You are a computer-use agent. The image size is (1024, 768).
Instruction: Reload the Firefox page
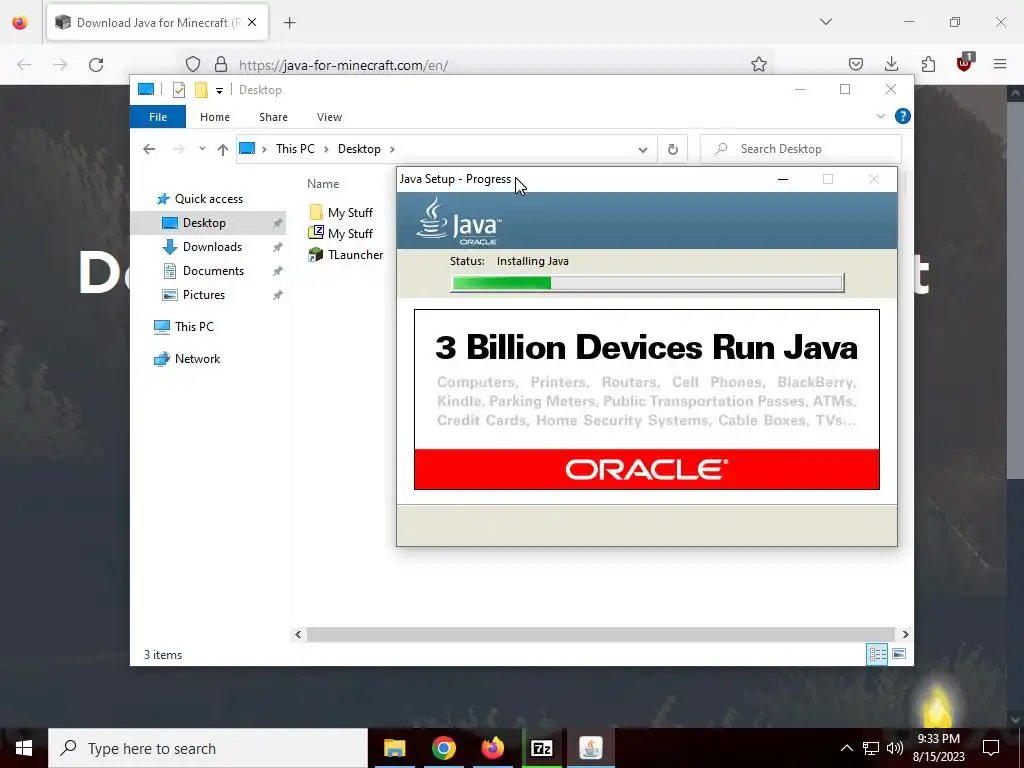click(96, 65)
